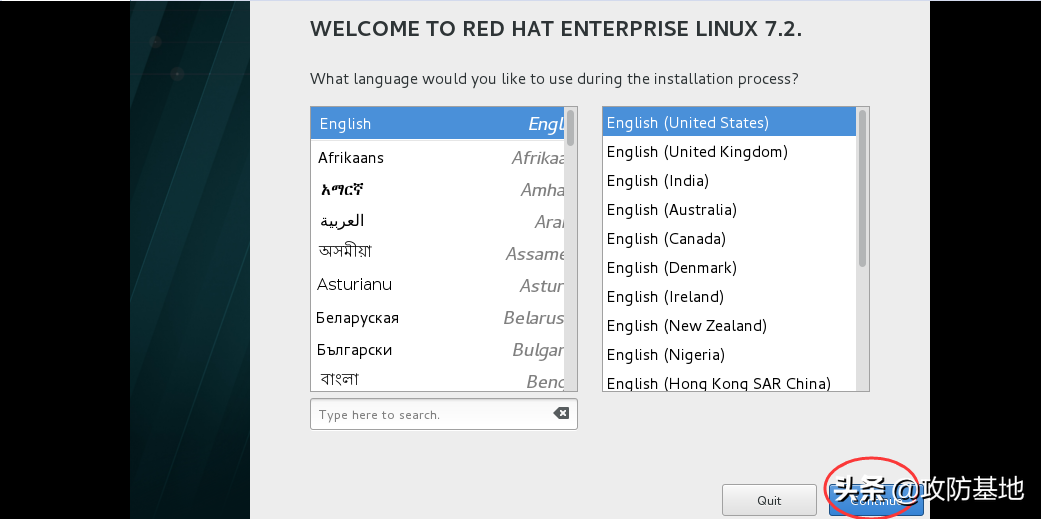Screen dimensions: 1041x519
Task: Click the Quit button
Action: click(769, 500)
